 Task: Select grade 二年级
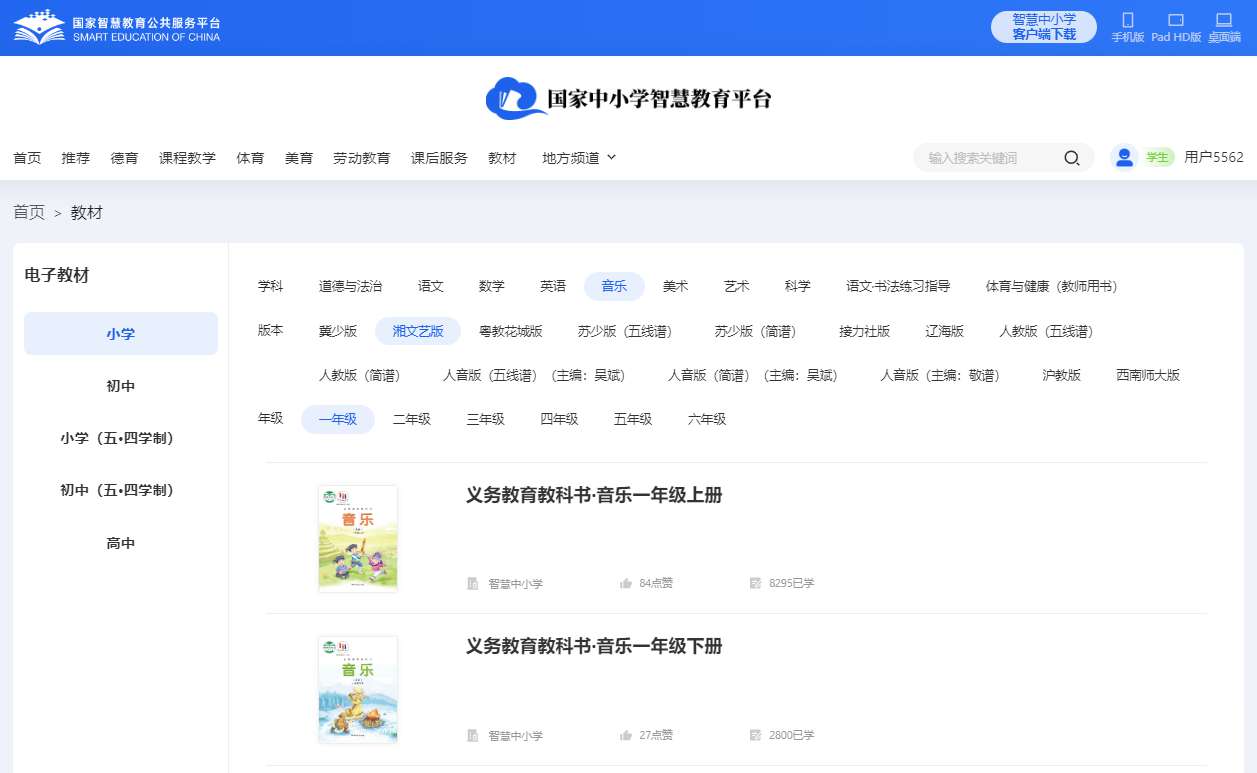click(x=412, y=419)
